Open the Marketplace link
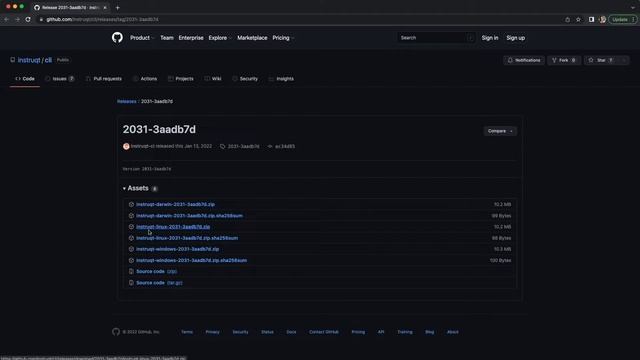This screenshot has height=360, width=640. click(x=252, y=38)
